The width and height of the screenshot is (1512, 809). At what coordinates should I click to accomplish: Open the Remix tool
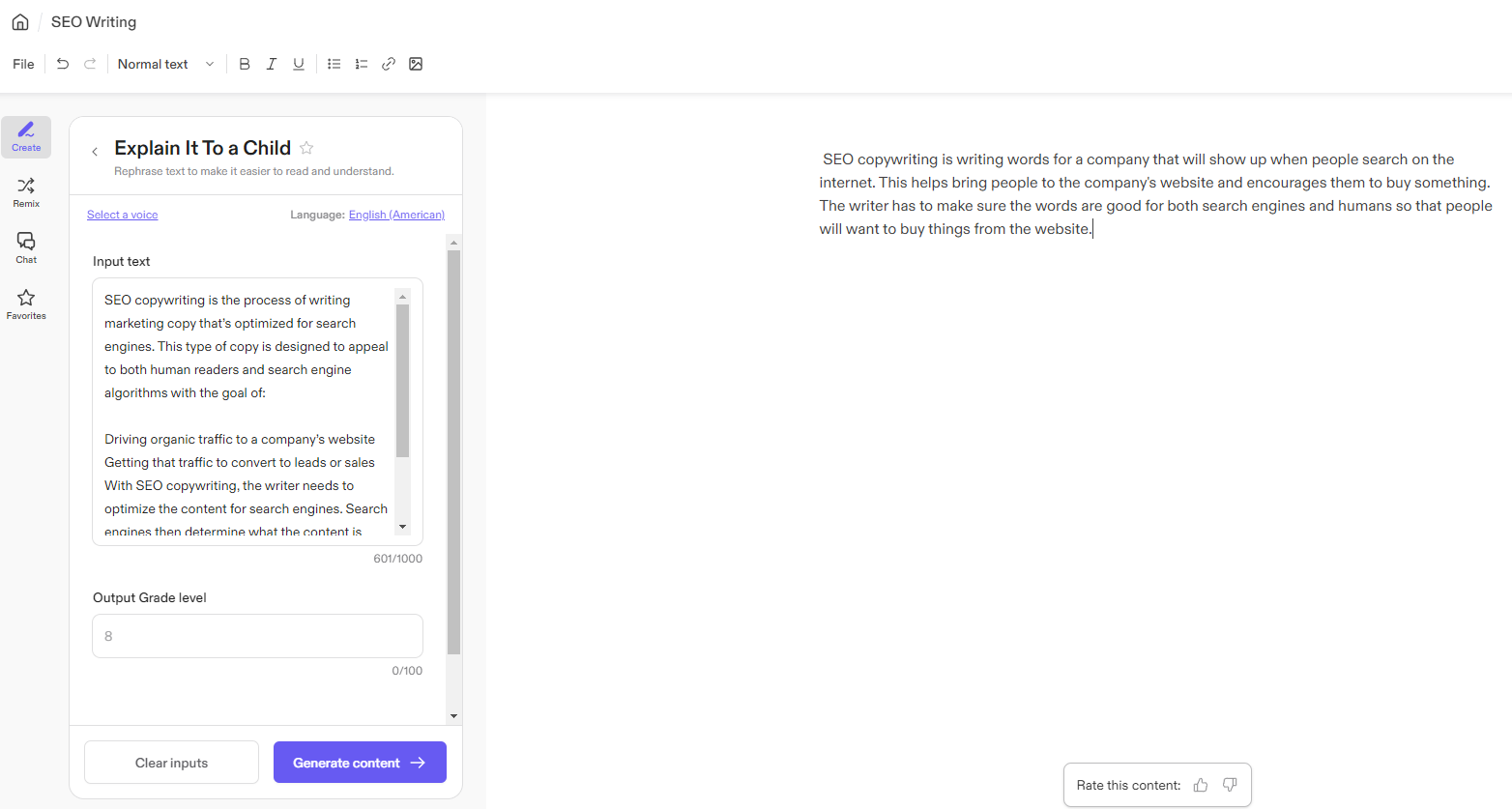[25, 191]
